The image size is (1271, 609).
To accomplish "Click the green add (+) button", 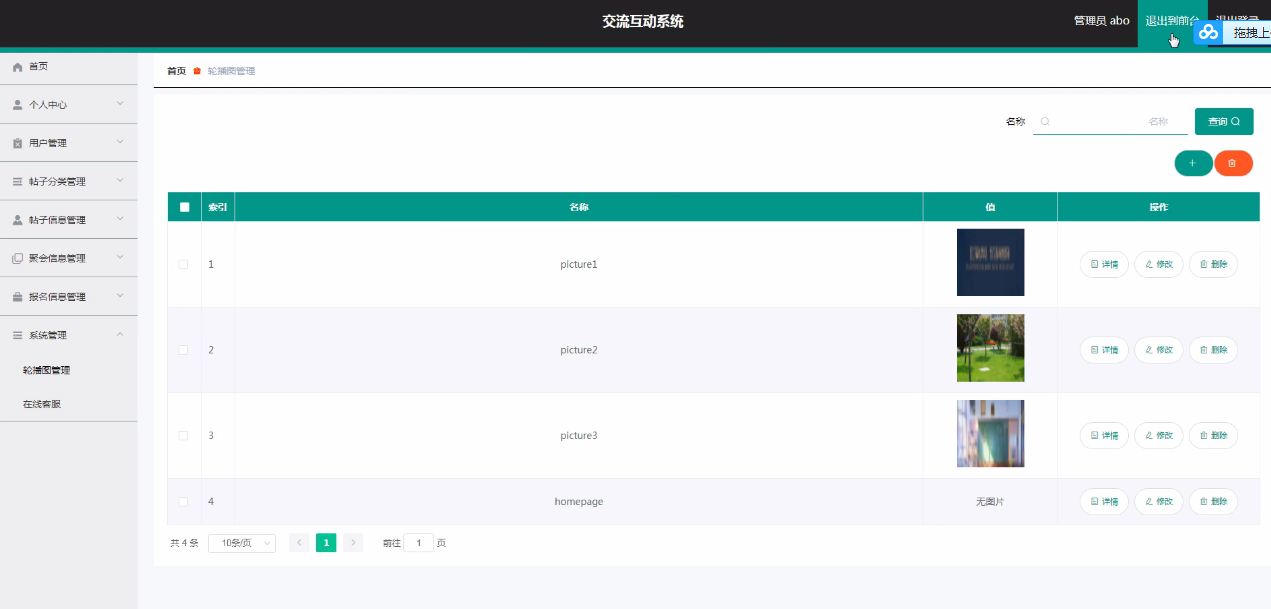I will (1192, 163).
